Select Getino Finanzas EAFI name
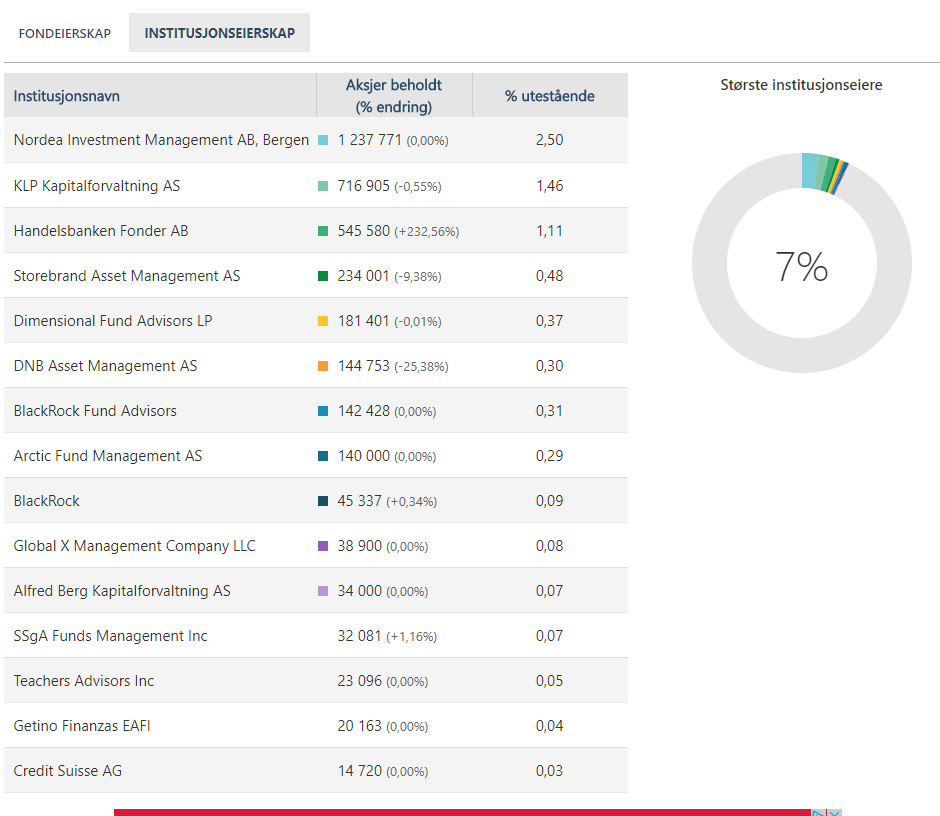This screenshot has height=816, width=940. (x=82, y=725)
